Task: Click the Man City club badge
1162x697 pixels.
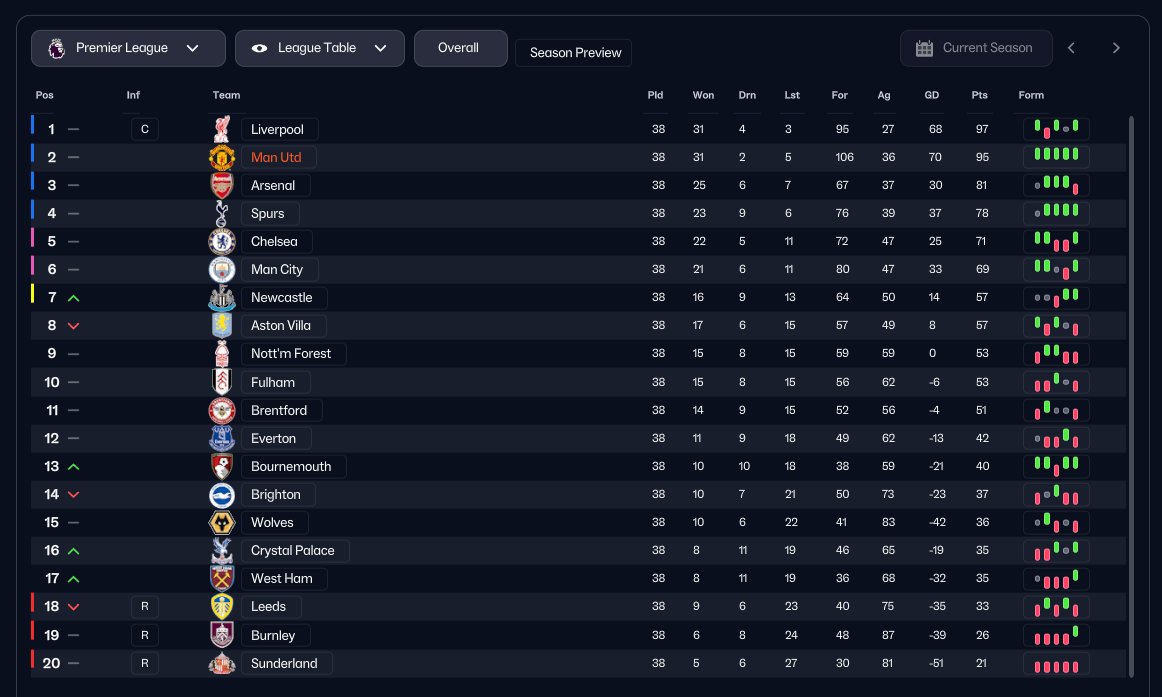Action: click(222, 269)
